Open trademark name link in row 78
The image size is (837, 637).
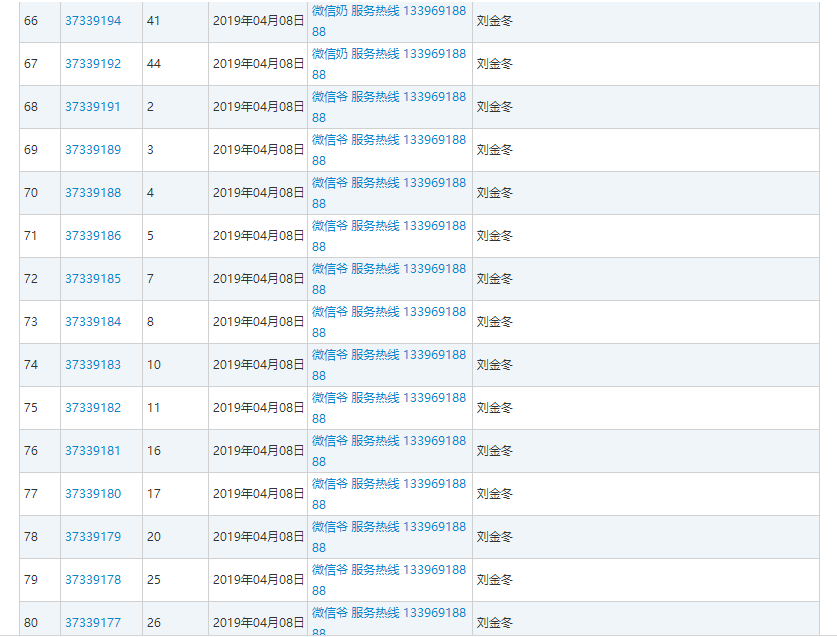point(389,537)
